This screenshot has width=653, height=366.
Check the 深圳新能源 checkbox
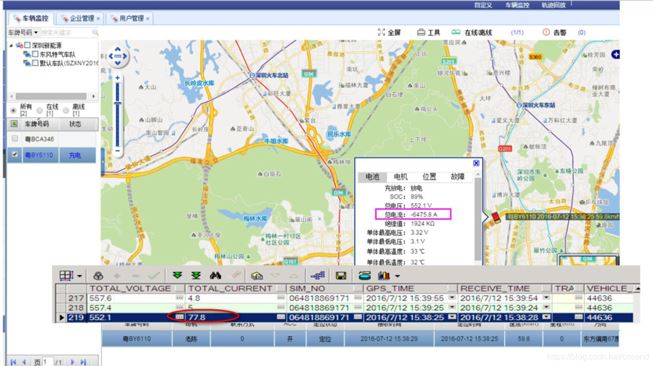point(27,45)
